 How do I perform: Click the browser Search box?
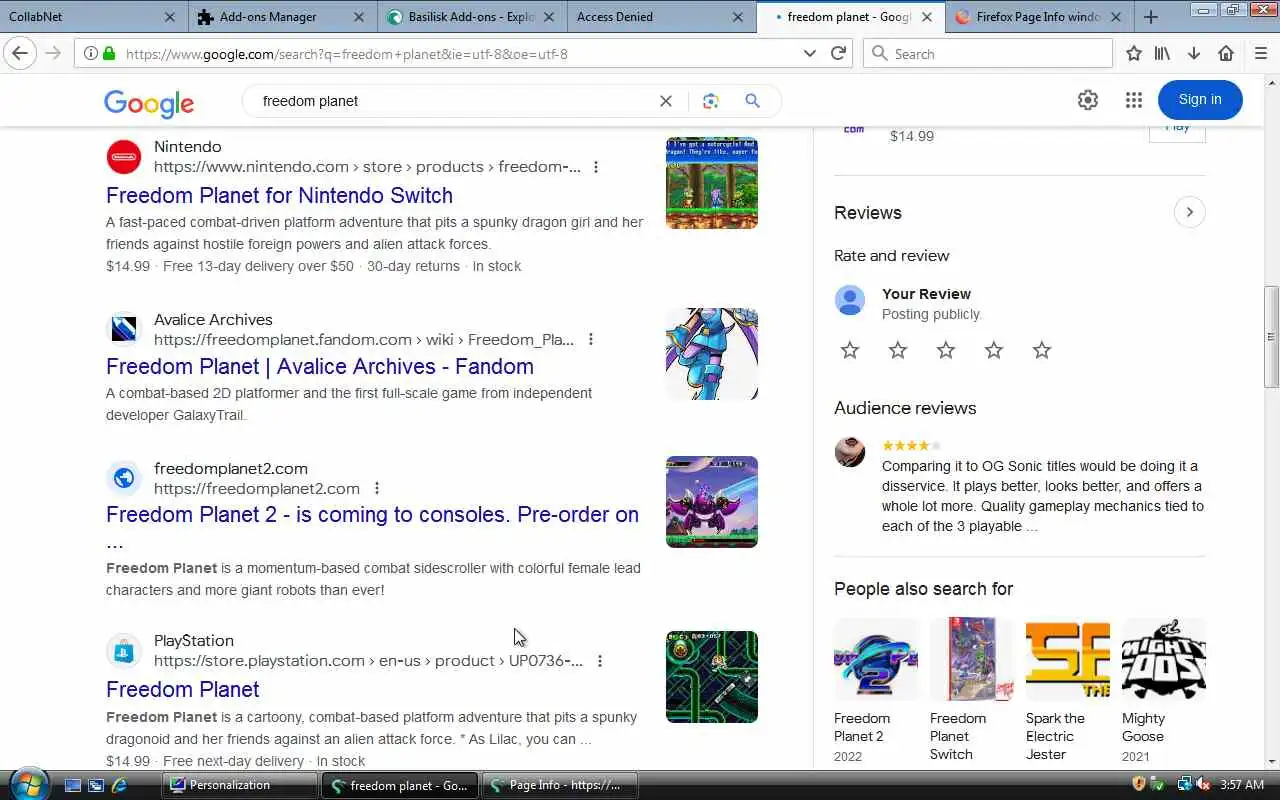988,54
